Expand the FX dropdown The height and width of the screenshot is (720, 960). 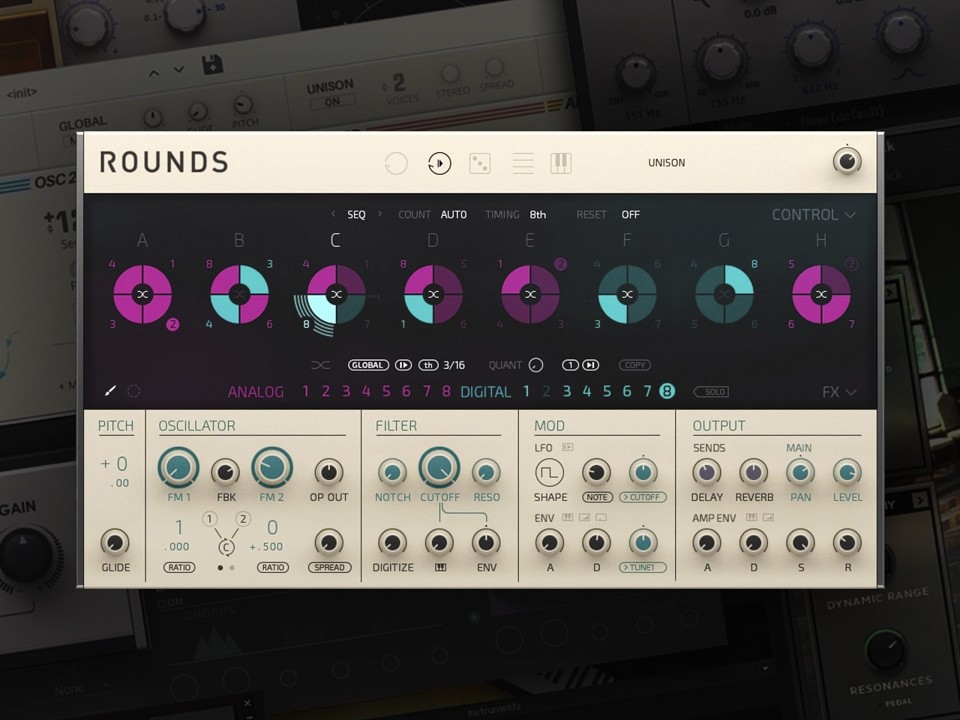(839, 392)
